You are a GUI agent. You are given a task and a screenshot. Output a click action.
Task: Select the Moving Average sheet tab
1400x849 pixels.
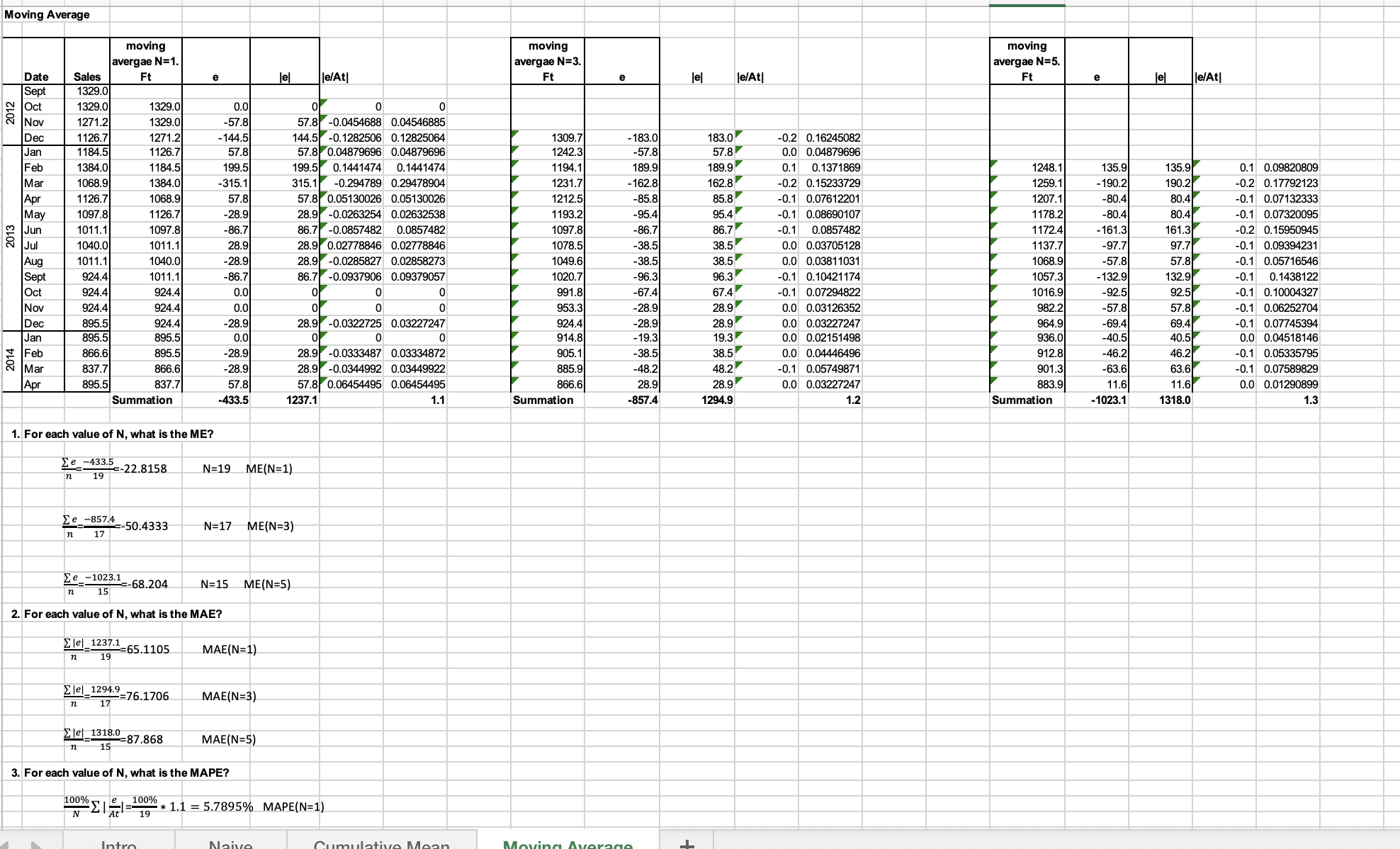568,844
